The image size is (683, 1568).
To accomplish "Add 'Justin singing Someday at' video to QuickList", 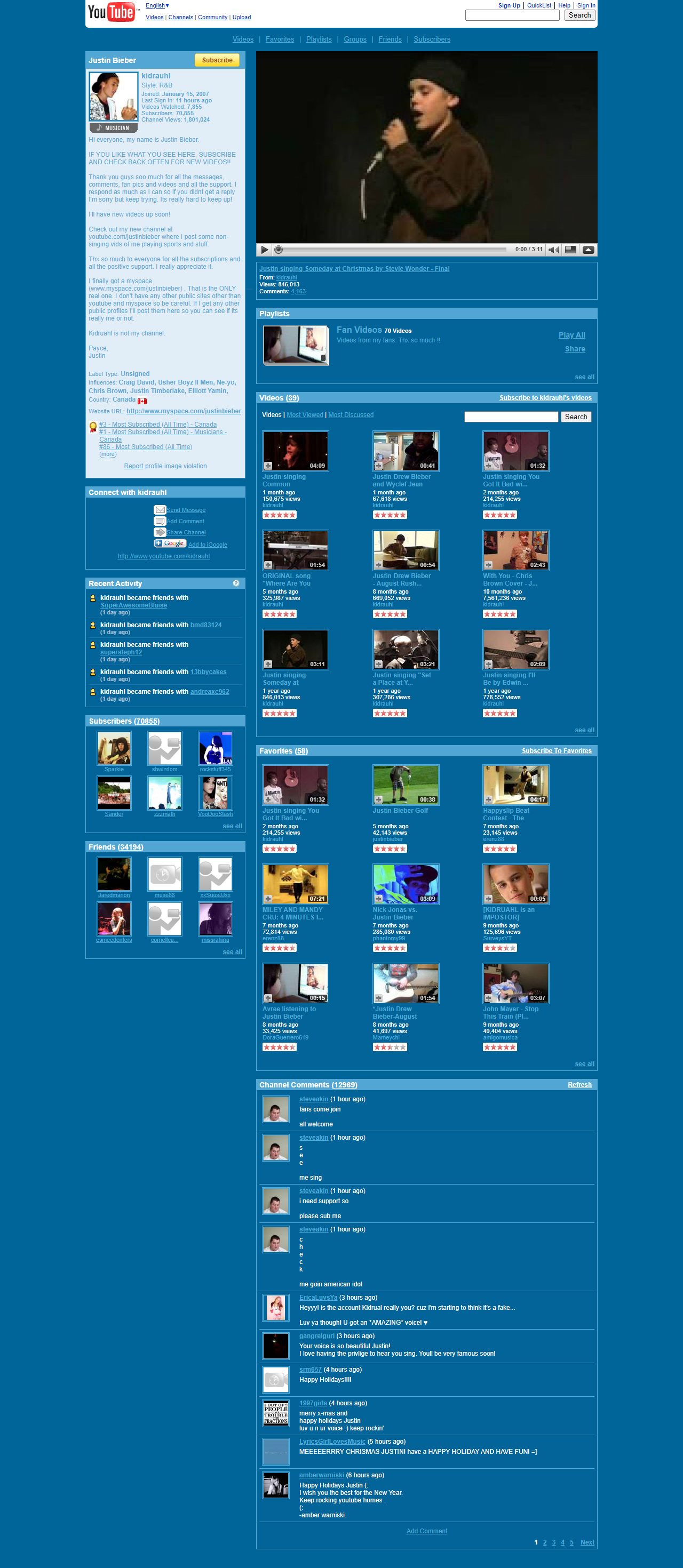I will point(268,664).
